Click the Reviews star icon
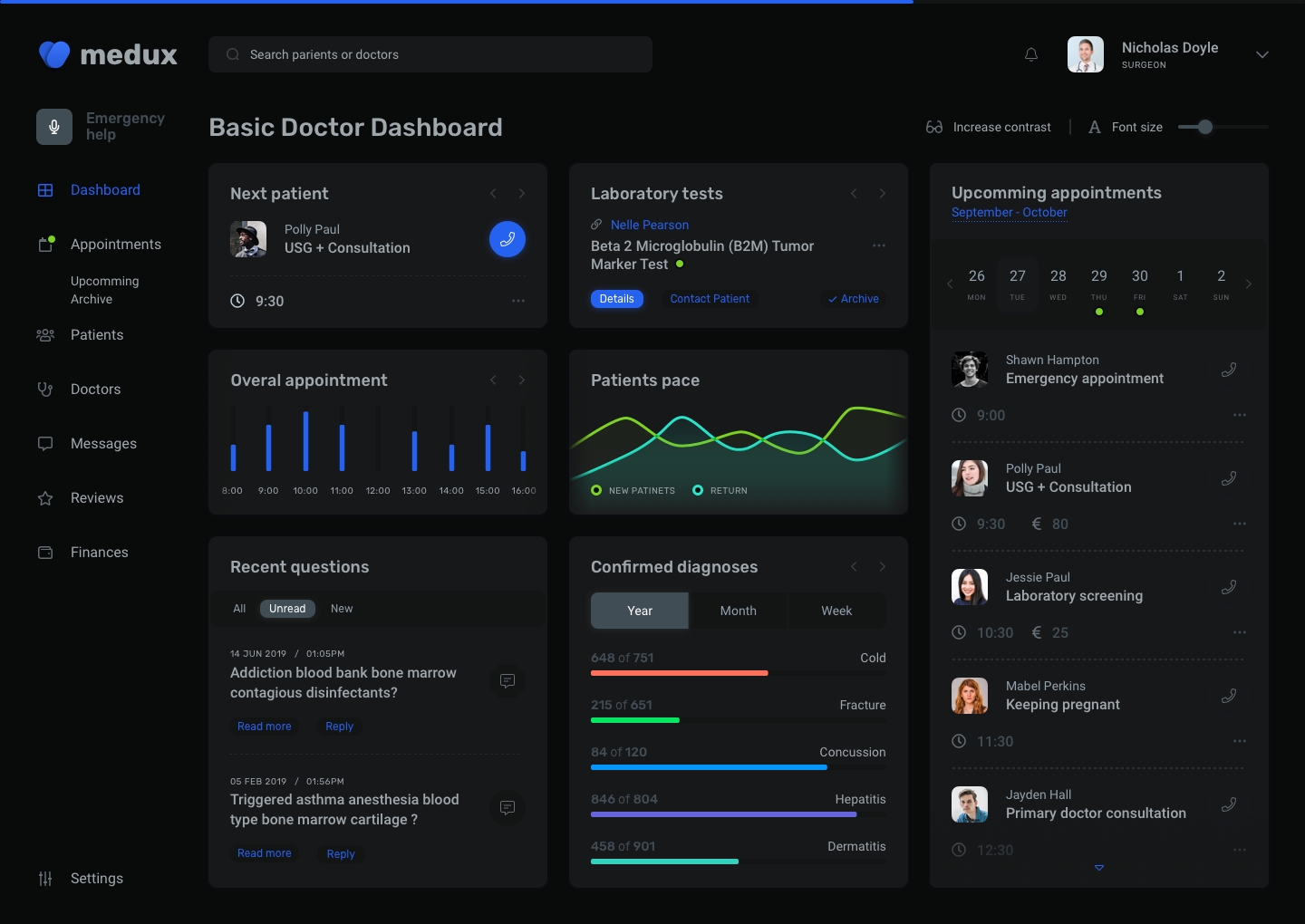Image resolution: width=1305 pixels, height=924 pixels. (45, 498)
